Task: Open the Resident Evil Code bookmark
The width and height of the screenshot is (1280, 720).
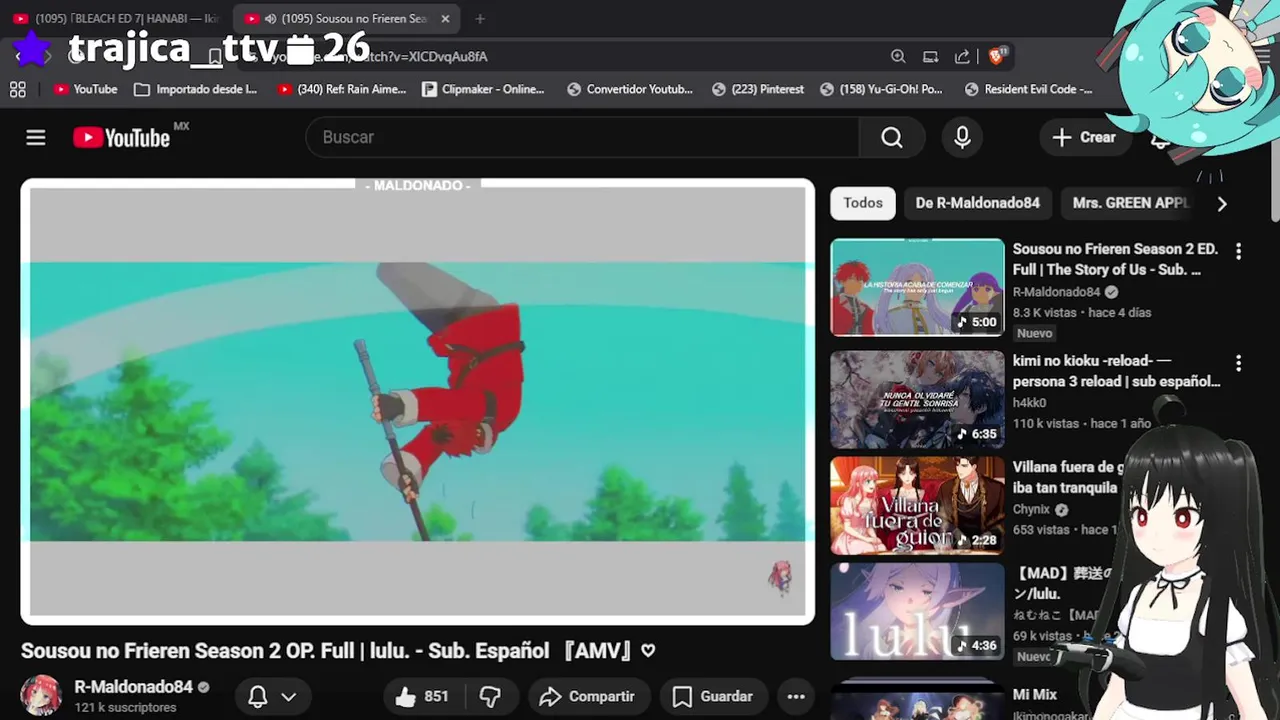Action: (x=1028, y=89)
